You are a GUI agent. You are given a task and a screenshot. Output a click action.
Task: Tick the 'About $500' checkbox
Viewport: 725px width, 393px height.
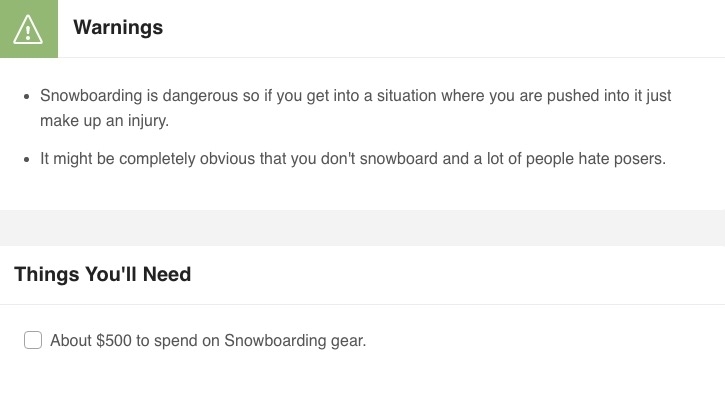33,340
